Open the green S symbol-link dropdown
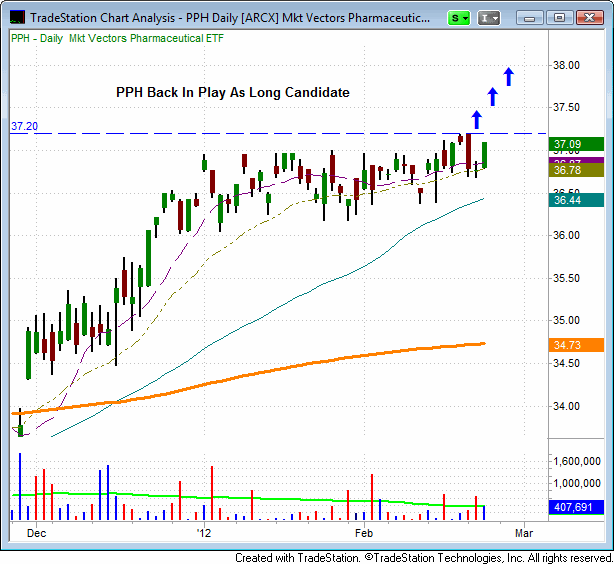 [x=459, y=18]
